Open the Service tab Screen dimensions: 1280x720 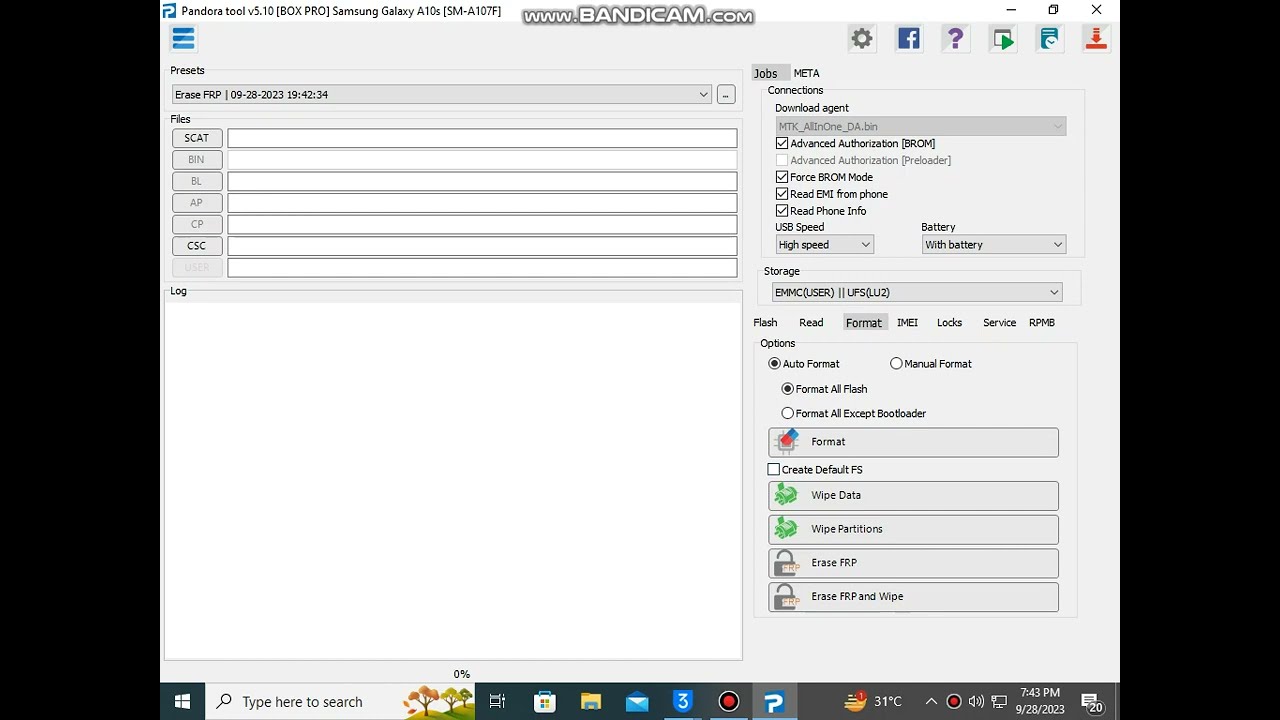click(1000, 323)
